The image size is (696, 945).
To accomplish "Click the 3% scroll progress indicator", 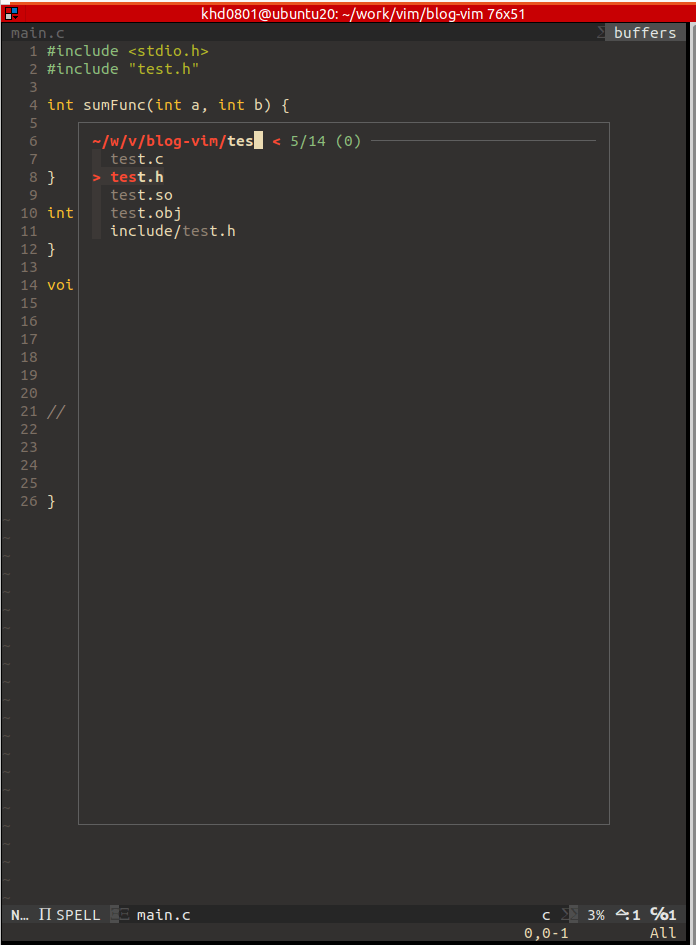I will 596,914.
